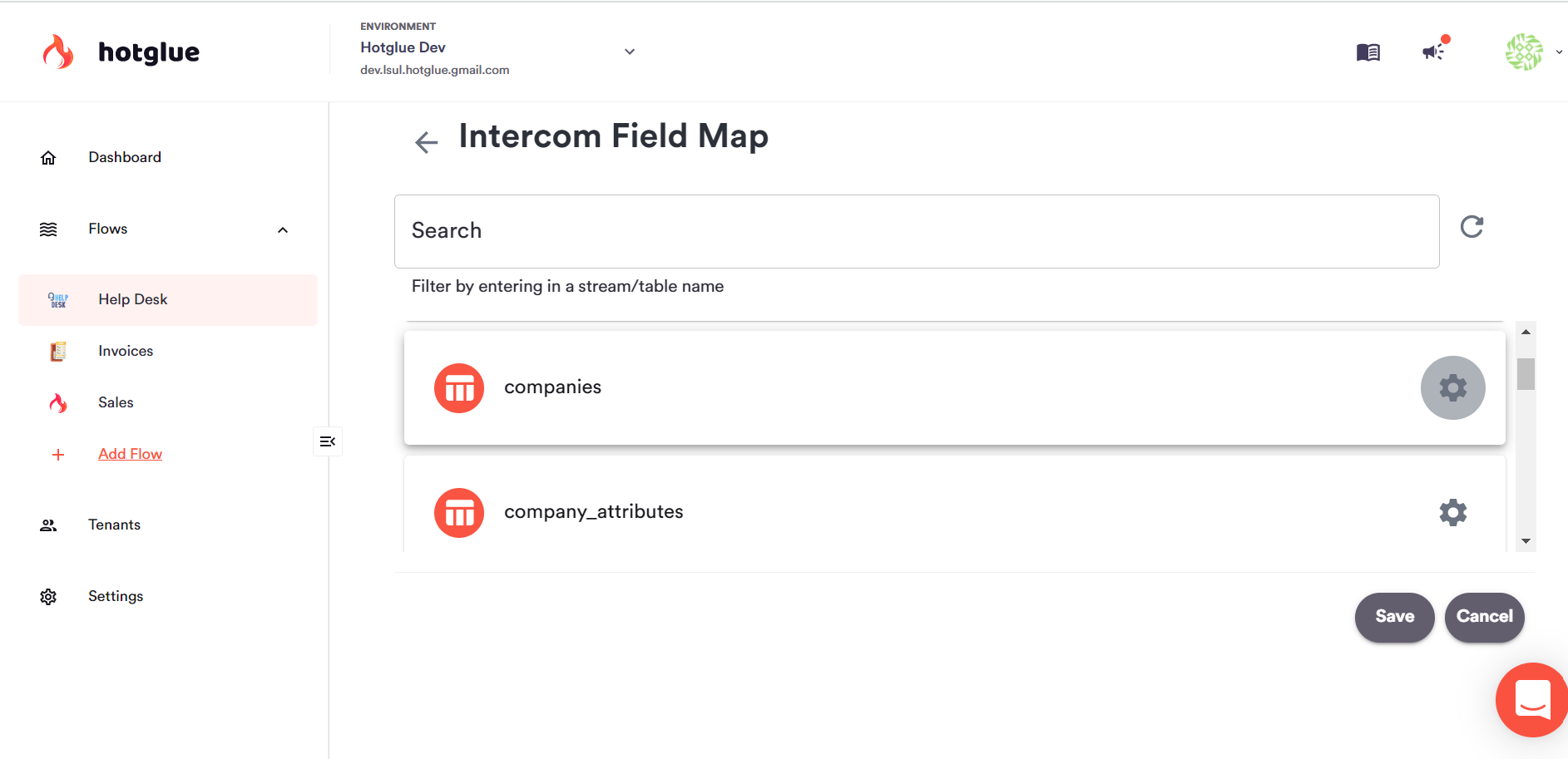Click the hotglue wordmark text
Viewport: 1568px width, 759px height.
(149, 52)
